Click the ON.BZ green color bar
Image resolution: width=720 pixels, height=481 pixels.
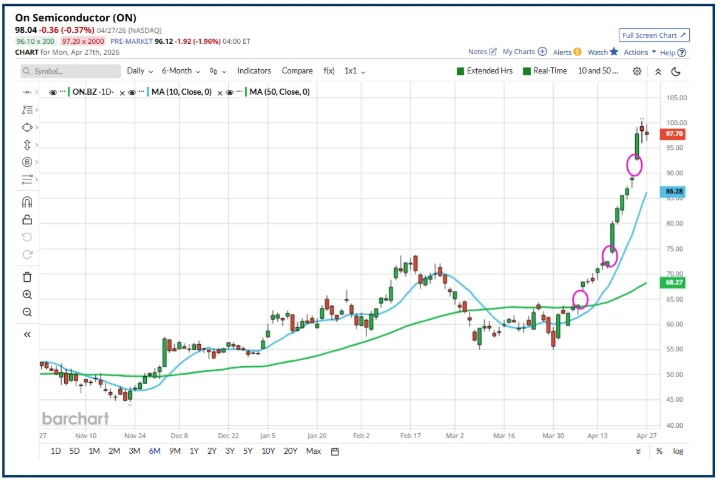coord(69,92)
